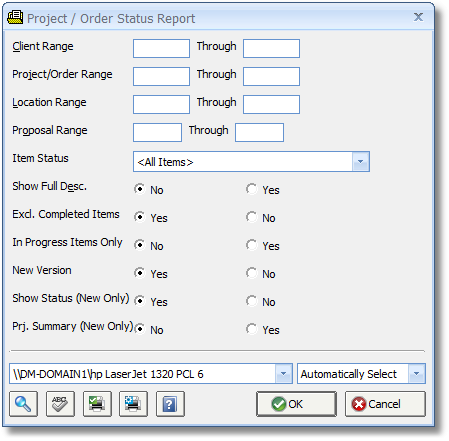Click the hp LaserJet 1320 PCL 6 printer text
The image size is (449, 441).
click(x=147, y=374)
